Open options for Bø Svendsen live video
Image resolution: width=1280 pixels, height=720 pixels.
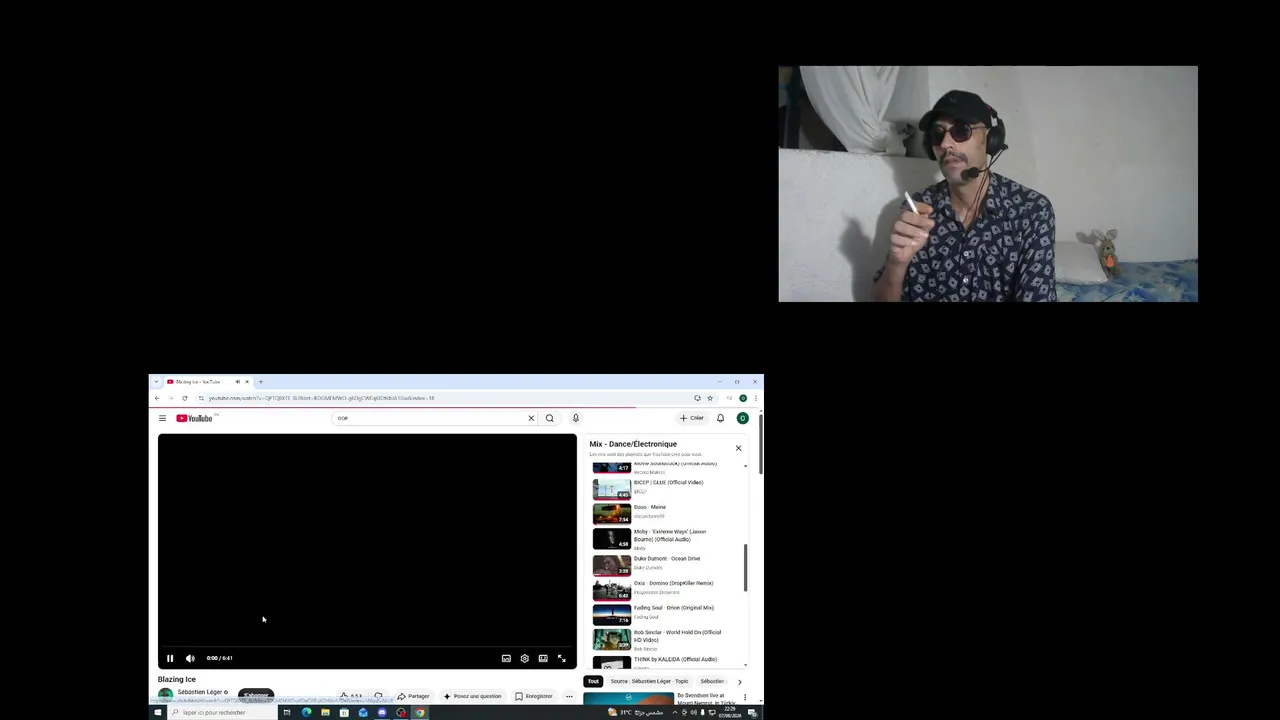(x=745, y=697)
